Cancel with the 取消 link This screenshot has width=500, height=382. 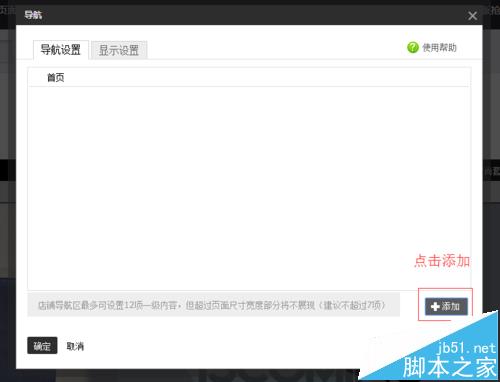pos(75,346)
